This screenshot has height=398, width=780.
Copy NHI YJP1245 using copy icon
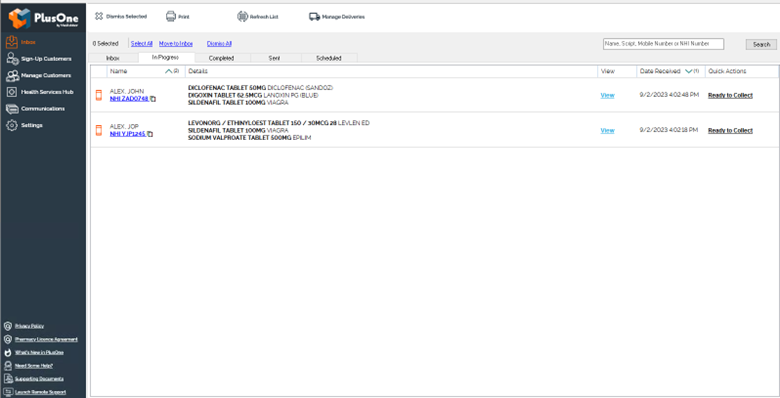point(150,134)
